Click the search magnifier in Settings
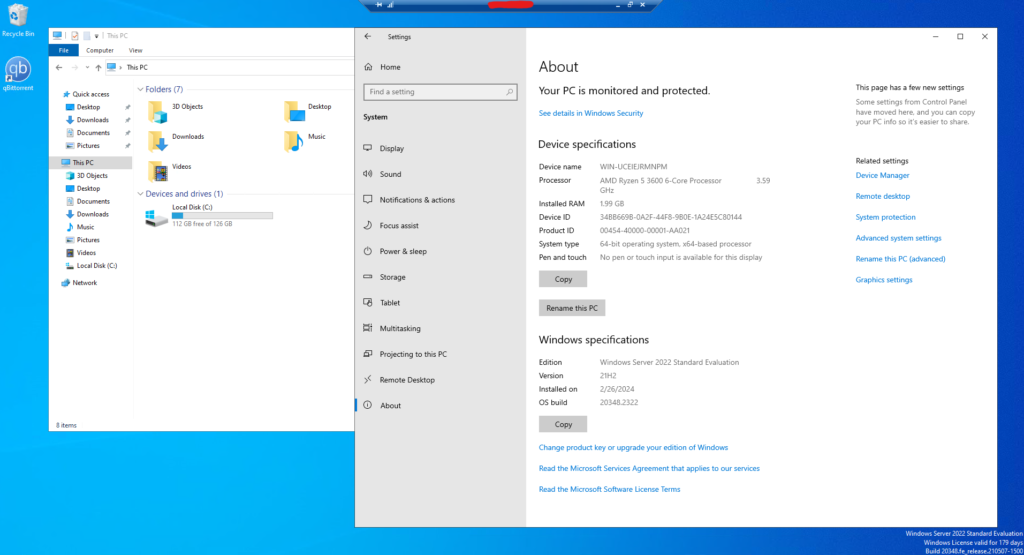Viewport: 1024px width, 555px height. (x=509, y=92)
